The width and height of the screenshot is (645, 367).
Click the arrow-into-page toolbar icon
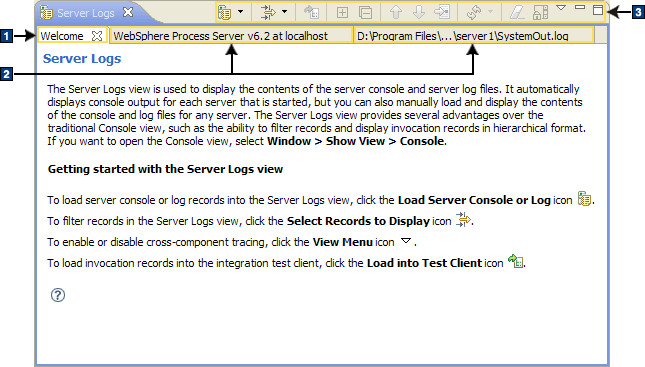(442, 12)
